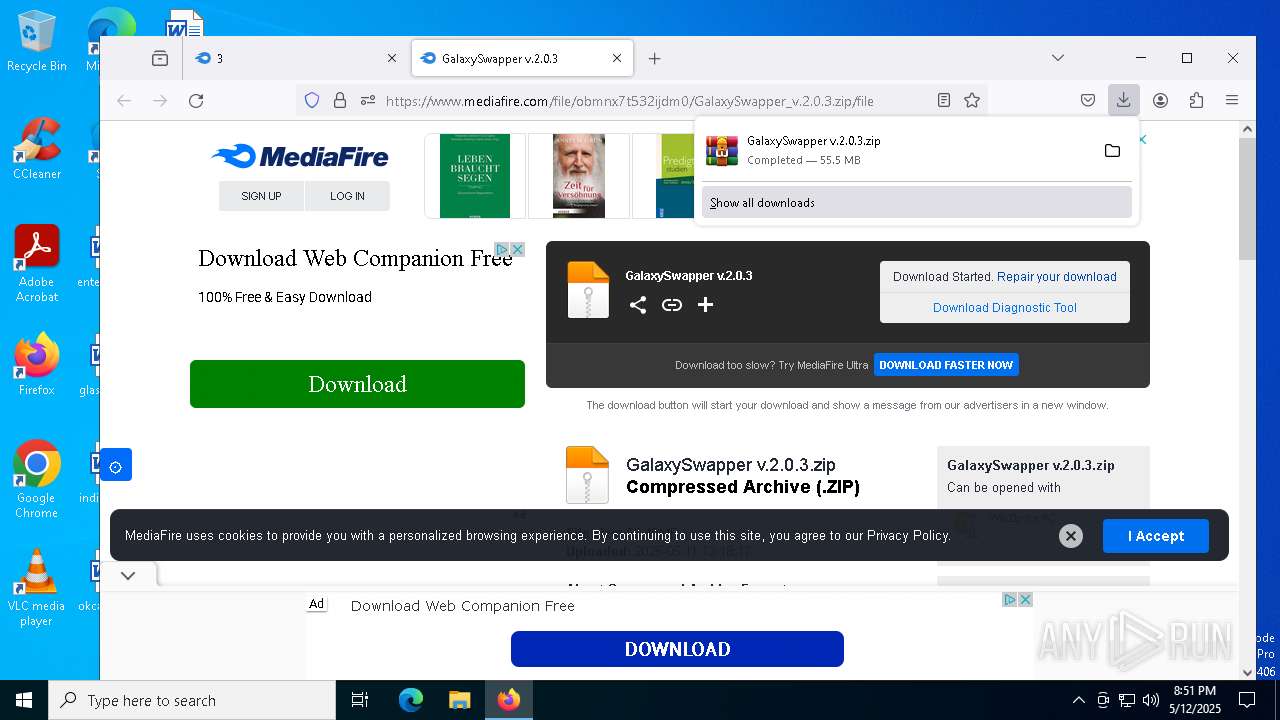Expand the list all tabs chevron

tap(1058, 58)
